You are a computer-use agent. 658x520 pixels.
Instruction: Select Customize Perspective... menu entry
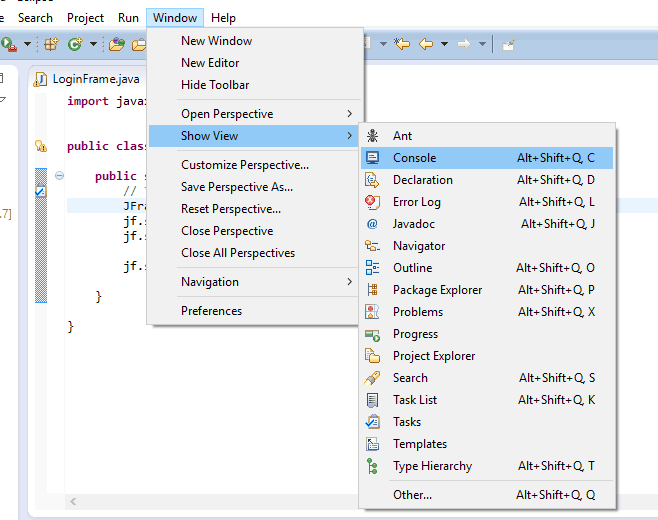point(255,165)
